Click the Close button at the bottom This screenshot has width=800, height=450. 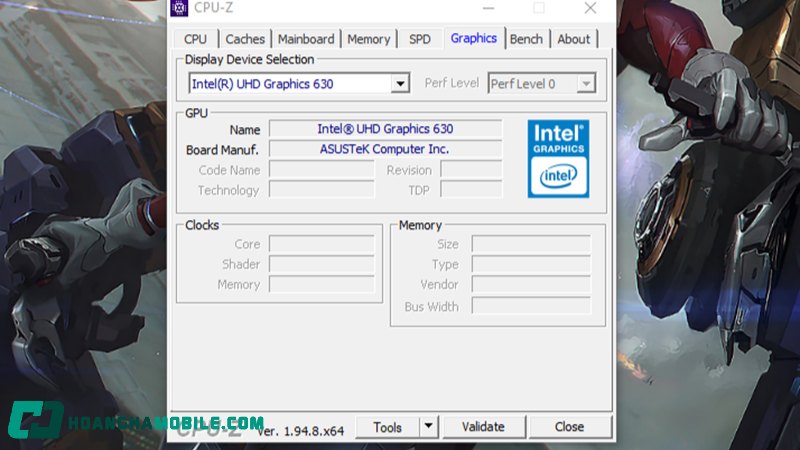[569, 427]
